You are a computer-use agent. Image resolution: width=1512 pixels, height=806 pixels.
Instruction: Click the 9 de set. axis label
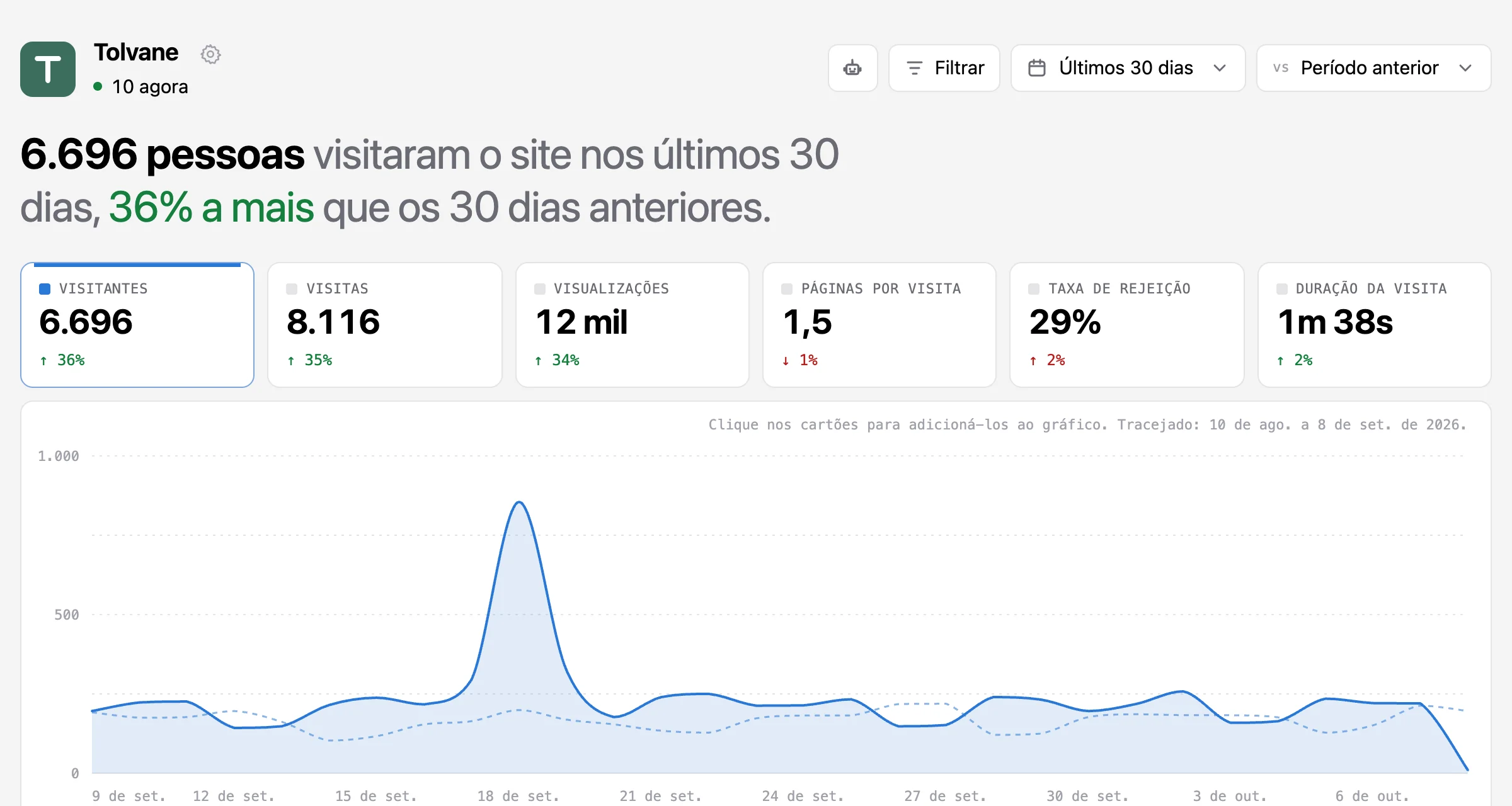tap(129, 796)
